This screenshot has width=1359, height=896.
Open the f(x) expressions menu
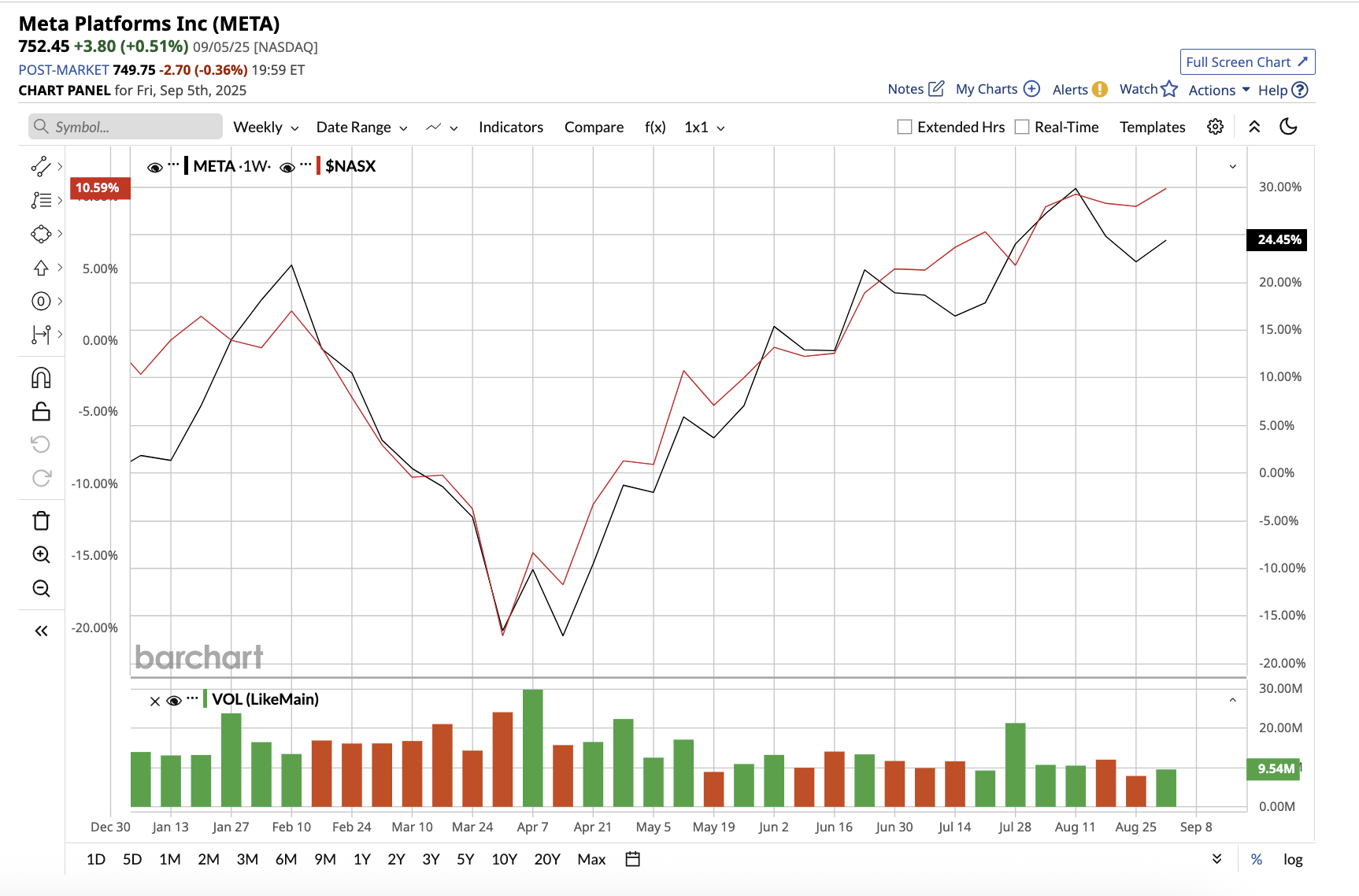click(655, 127)
